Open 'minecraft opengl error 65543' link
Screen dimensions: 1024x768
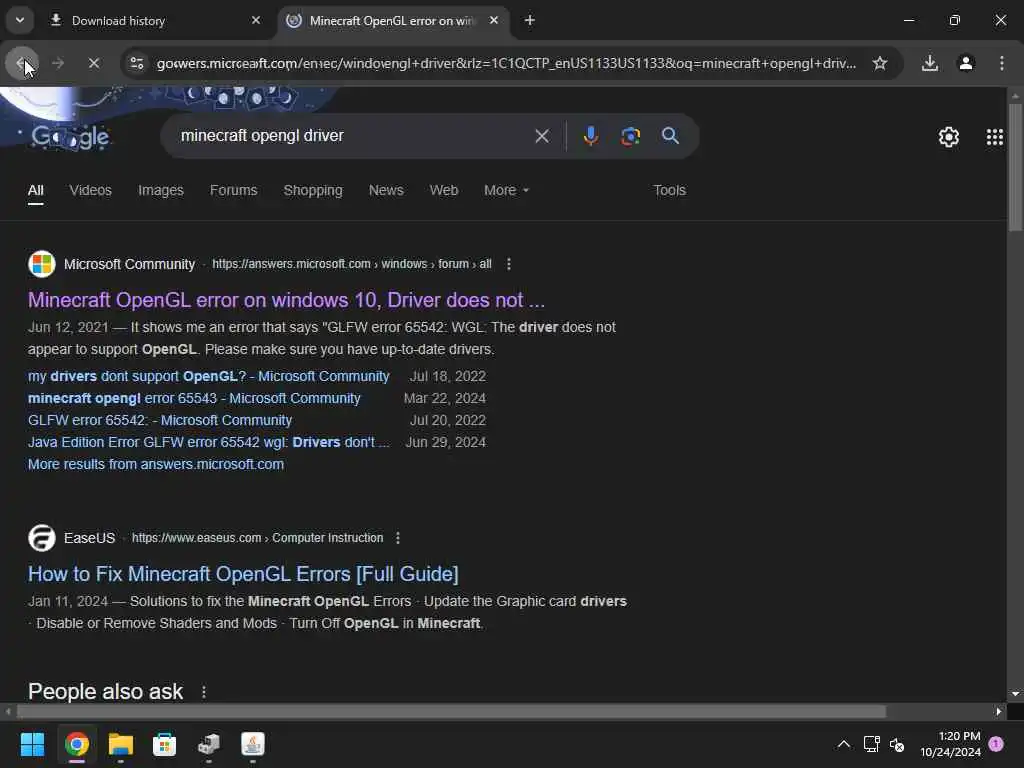tap(194, 398)
